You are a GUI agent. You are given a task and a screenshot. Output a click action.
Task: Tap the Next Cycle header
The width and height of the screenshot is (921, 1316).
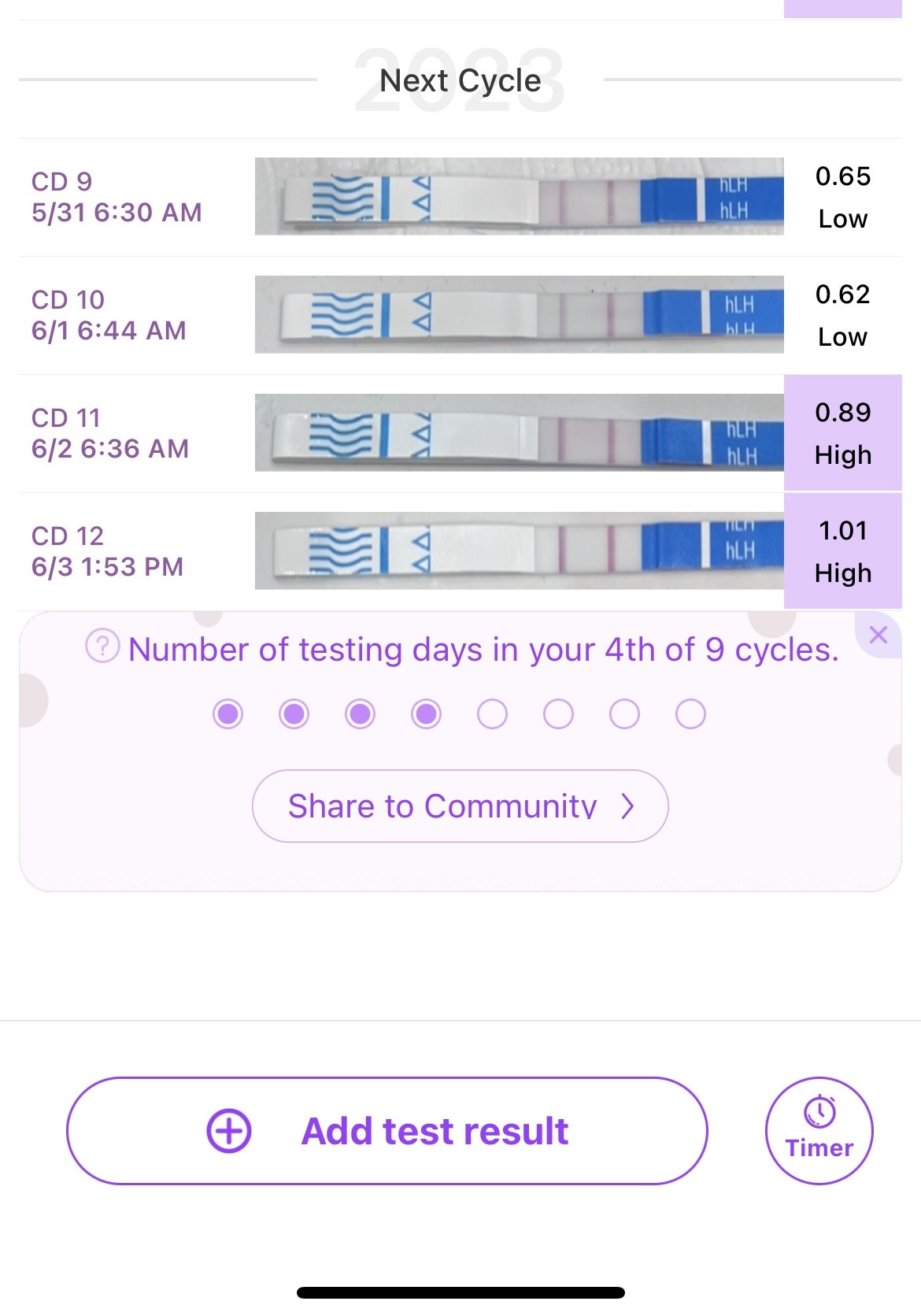pos(460,80)
